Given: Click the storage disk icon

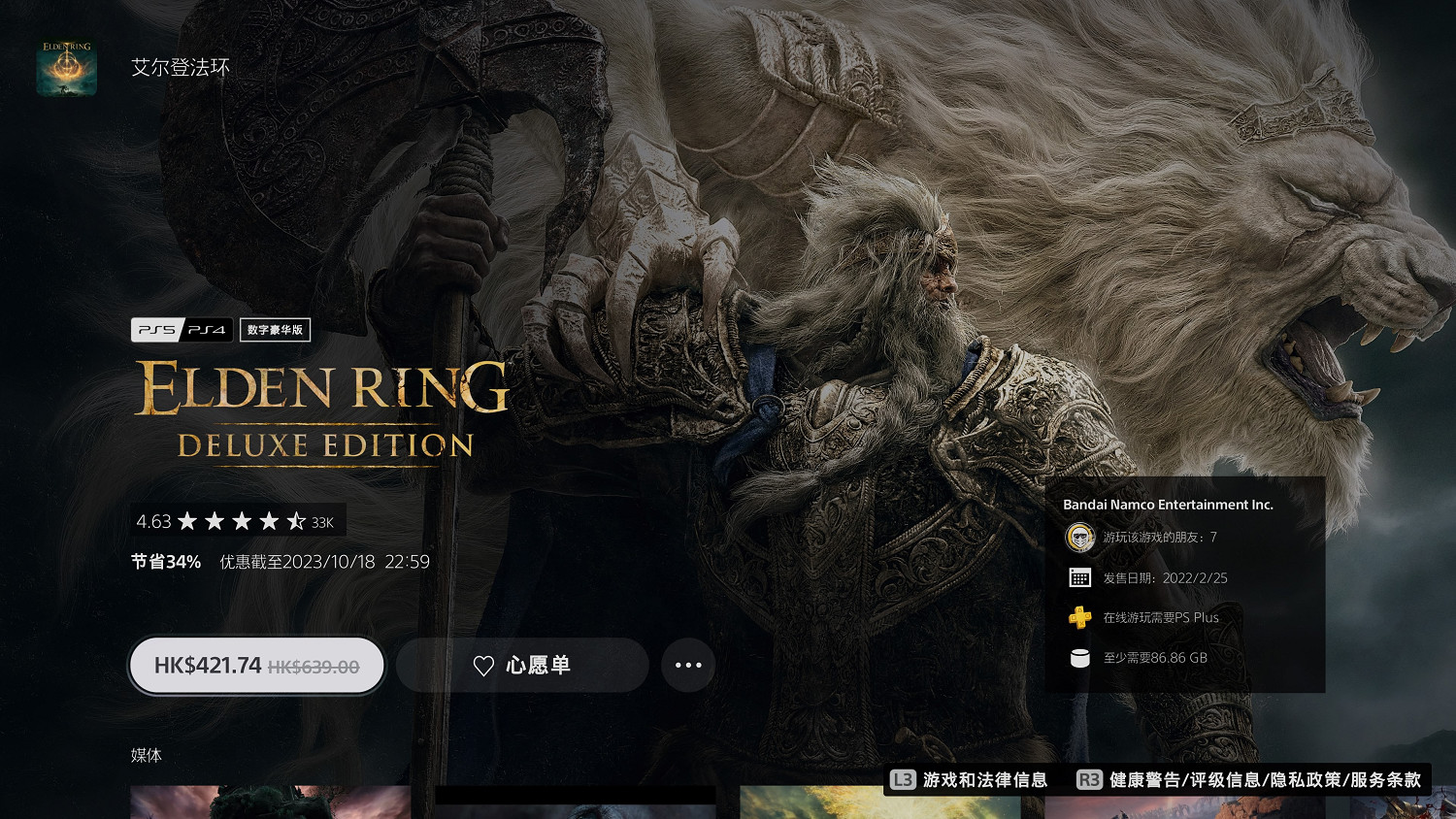Looking at the screenshot, I should [1079, 658].
